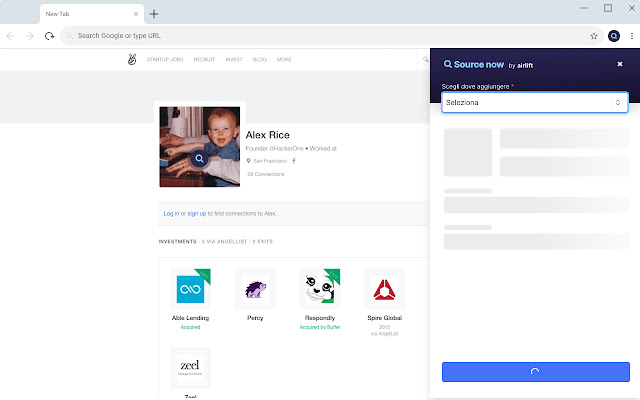Open the BLOG menu item
Image resolution: width=640 pixels, height=400 pixels.
(260, 60)
